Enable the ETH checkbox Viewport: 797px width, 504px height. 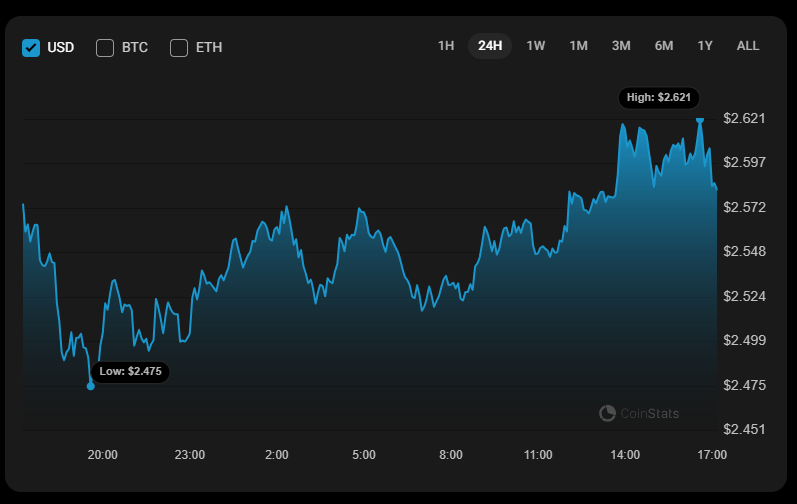[x=179, y=47]
